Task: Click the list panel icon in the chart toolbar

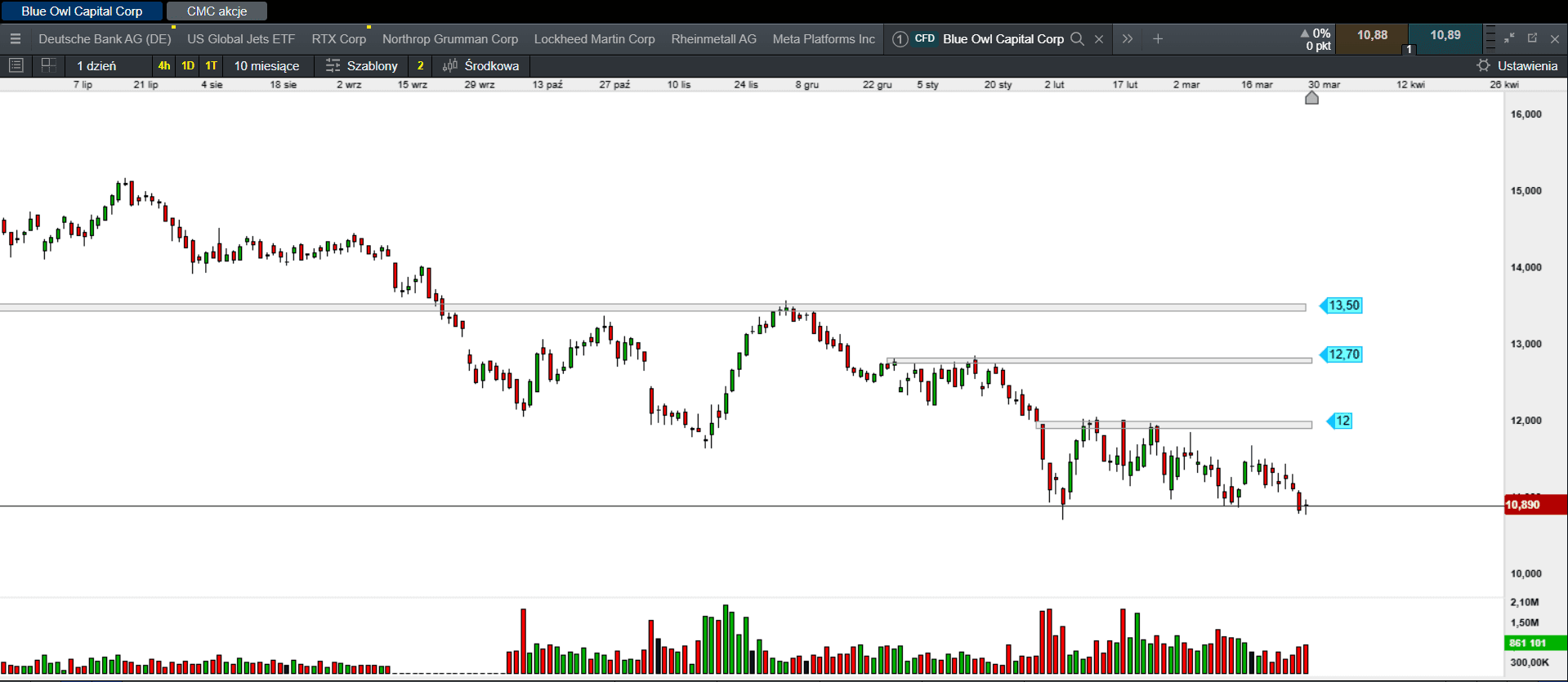Action: click(x=16, y=65)
